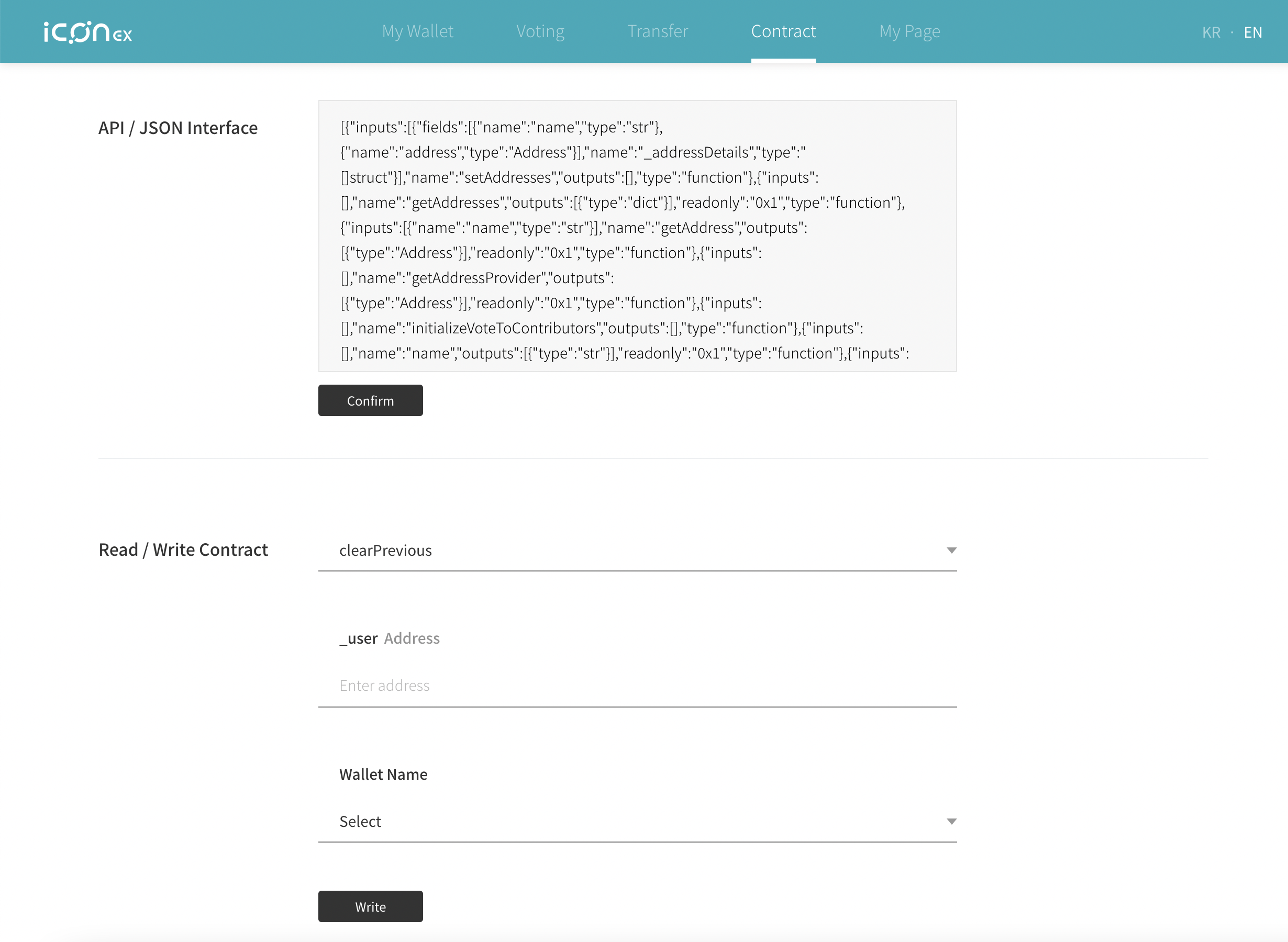
Task: Click the Wallet Name label
Action: [383, 775]
